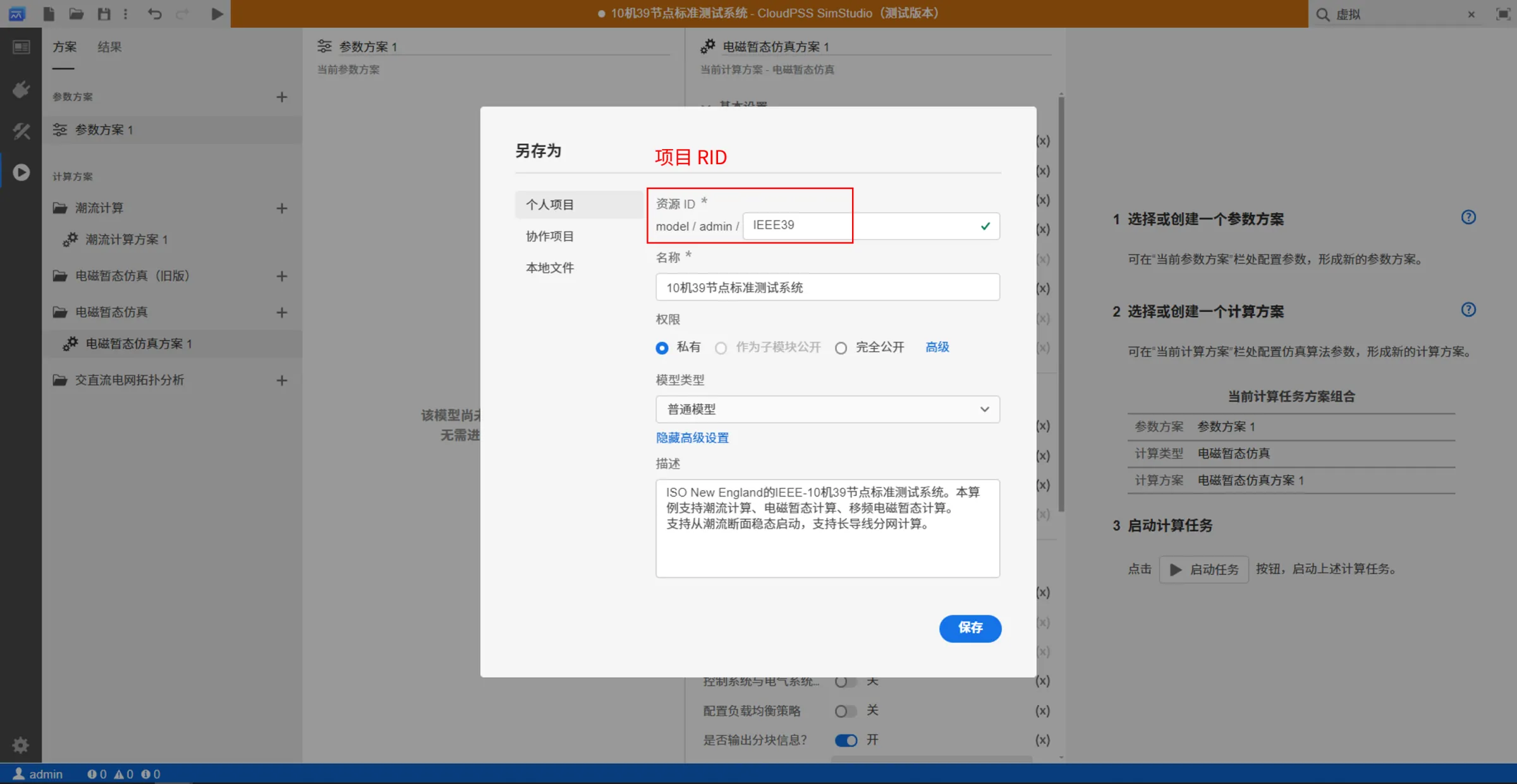The width and height of the screenshot is (1517, 784).
Task: Switch to the 结果 tab
Action: click(x=110, y=47)
